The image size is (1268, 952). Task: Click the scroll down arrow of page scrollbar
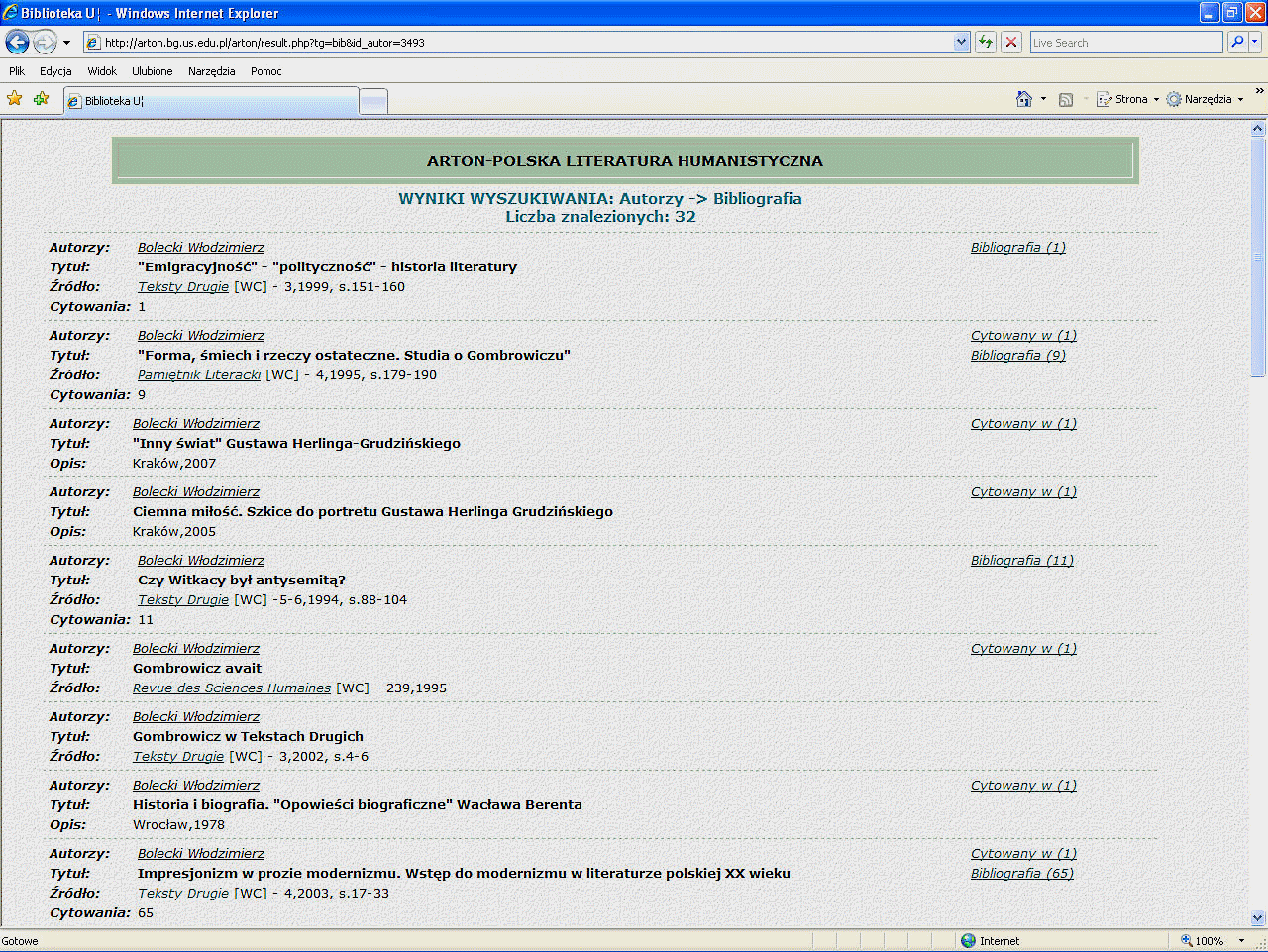click(1258, 918)
